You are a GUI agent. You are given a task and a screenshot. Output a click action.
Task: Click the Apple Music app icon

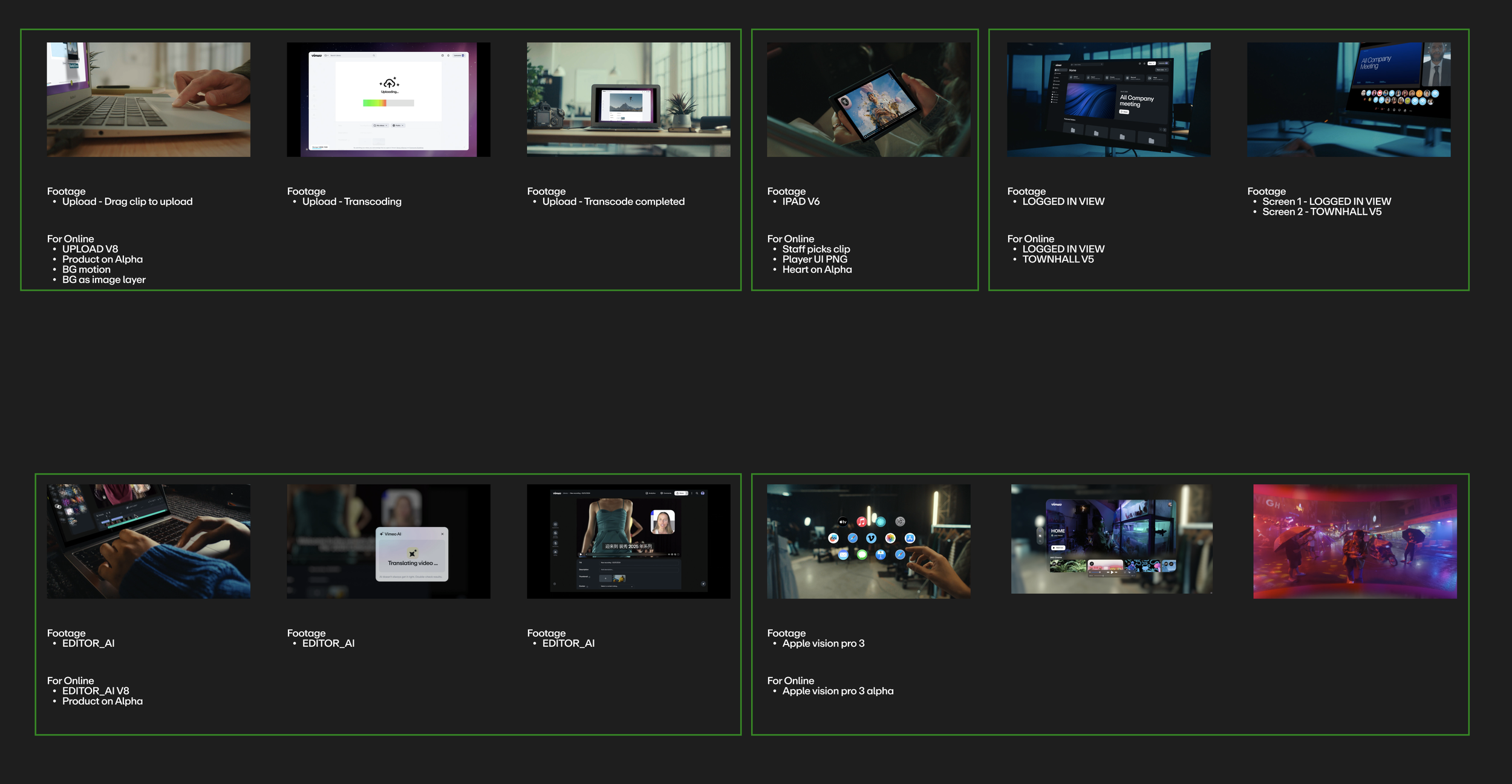tap(862, 522)
